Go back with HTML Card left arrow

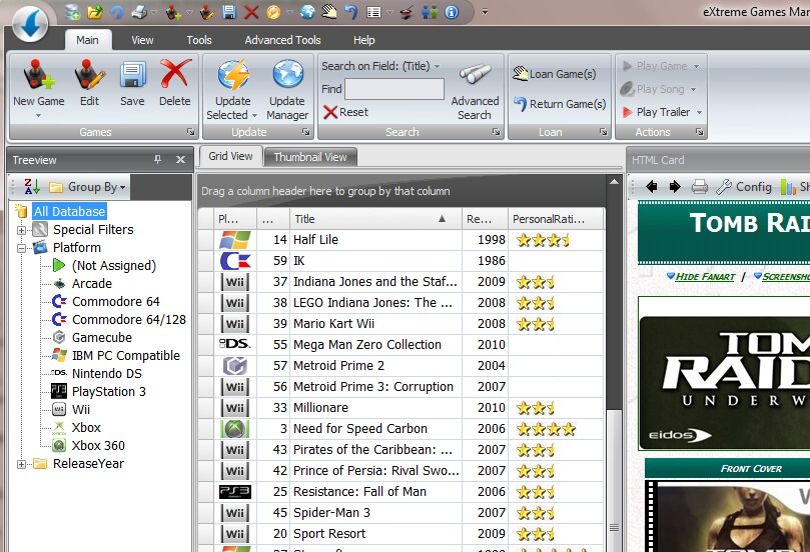651,186
